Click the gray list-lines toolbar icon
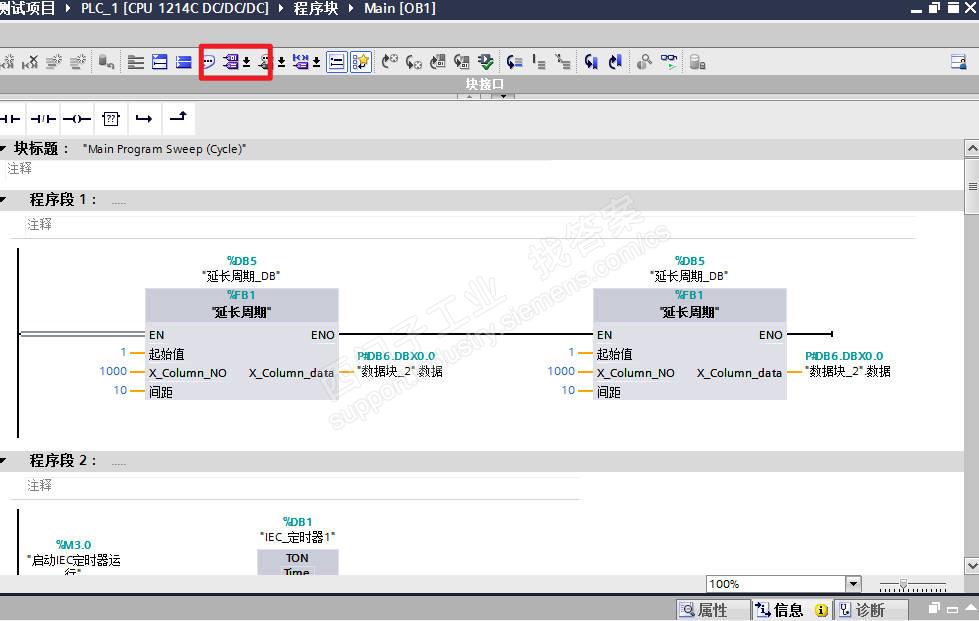 (135, 62)
